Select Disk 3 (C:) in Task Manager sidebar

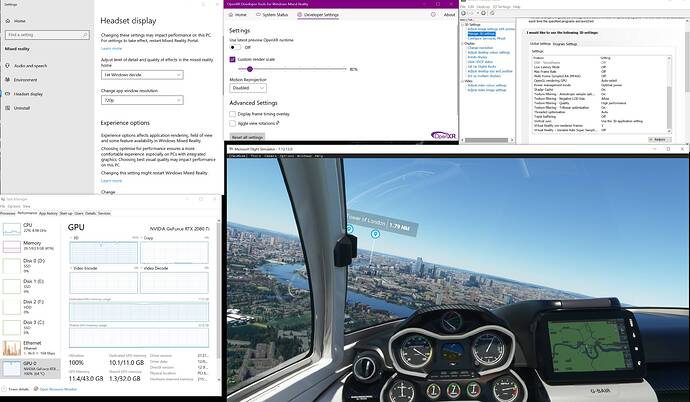[30, 327]
